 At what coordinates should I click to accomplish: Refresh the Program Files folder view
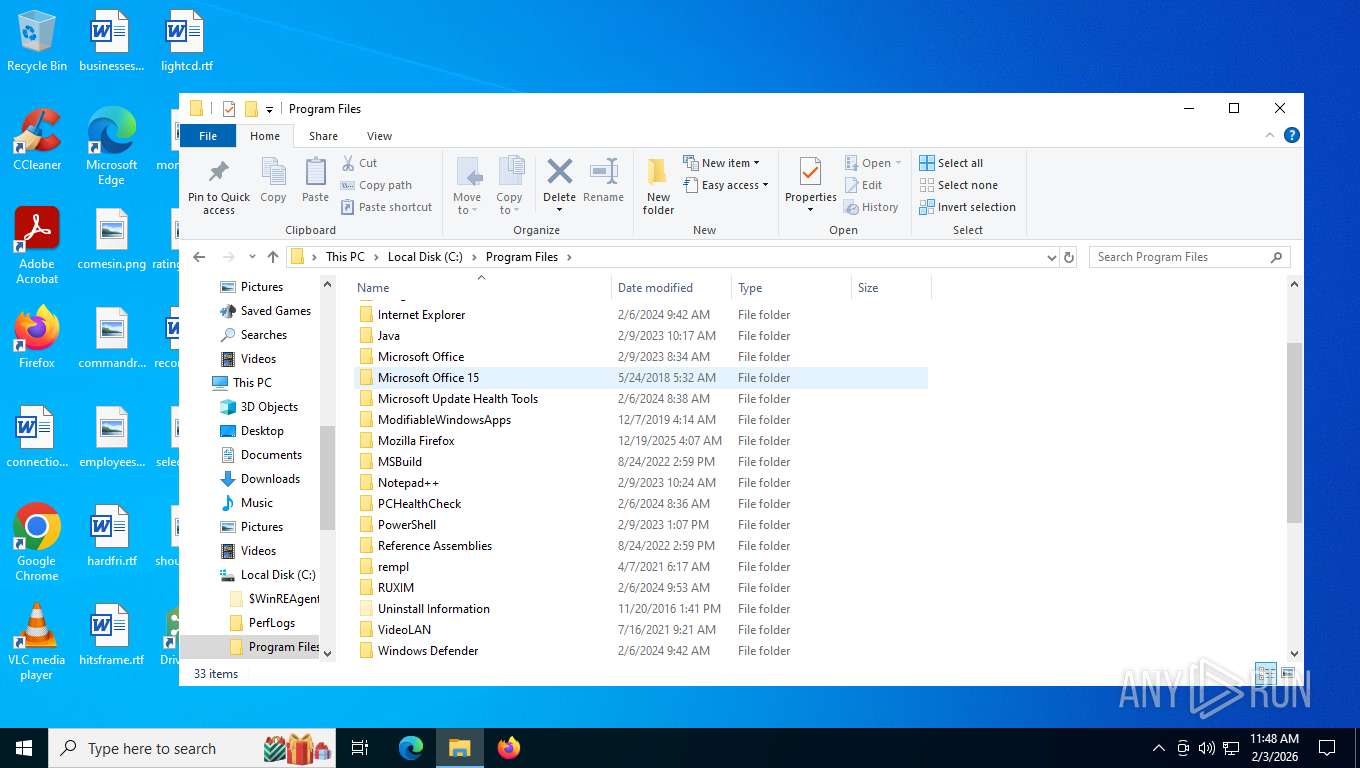[1069, 257]
